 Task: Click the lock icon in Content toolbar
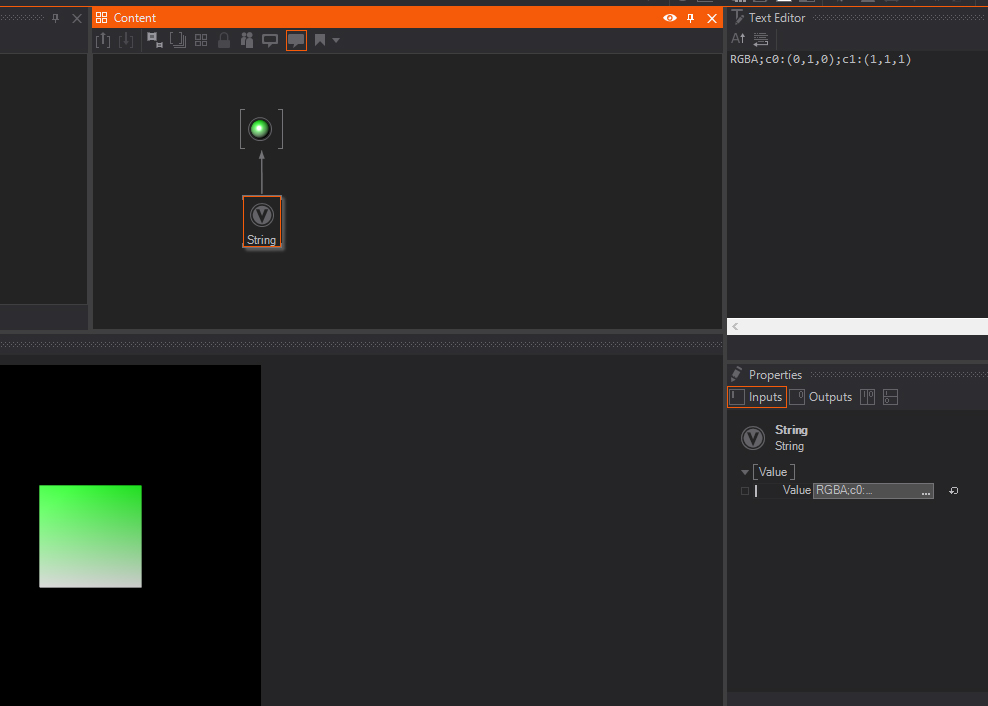tap(224, 40)
